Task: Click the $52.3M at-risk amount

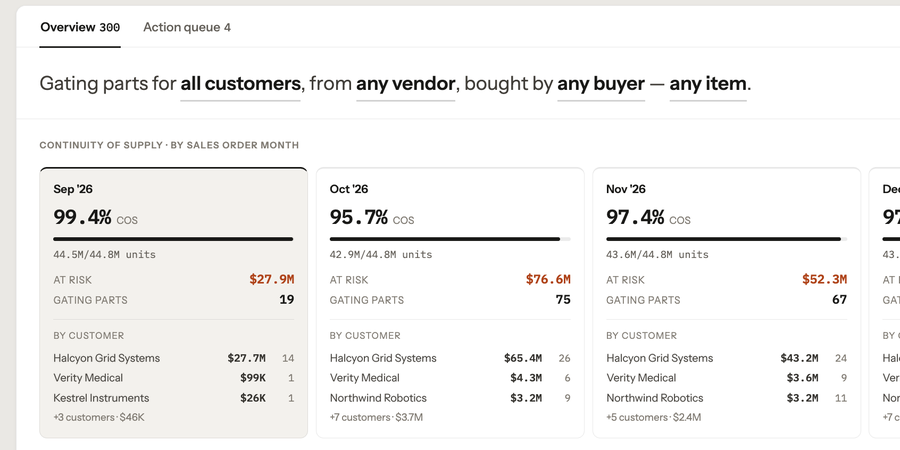Action: (824, 280)
